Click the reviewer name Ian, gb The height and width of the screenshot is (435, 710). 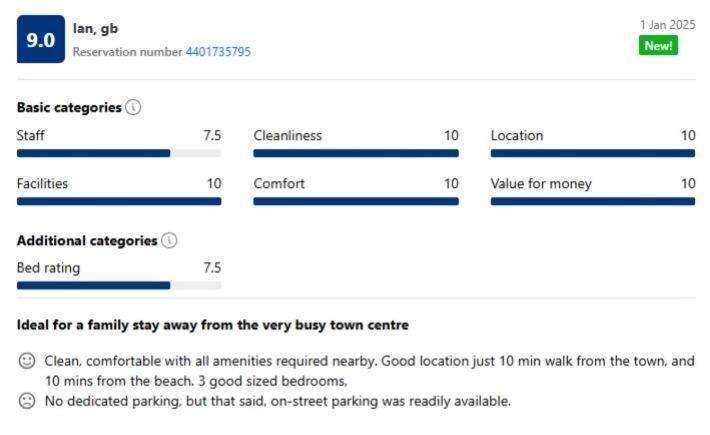click(95, 29)
